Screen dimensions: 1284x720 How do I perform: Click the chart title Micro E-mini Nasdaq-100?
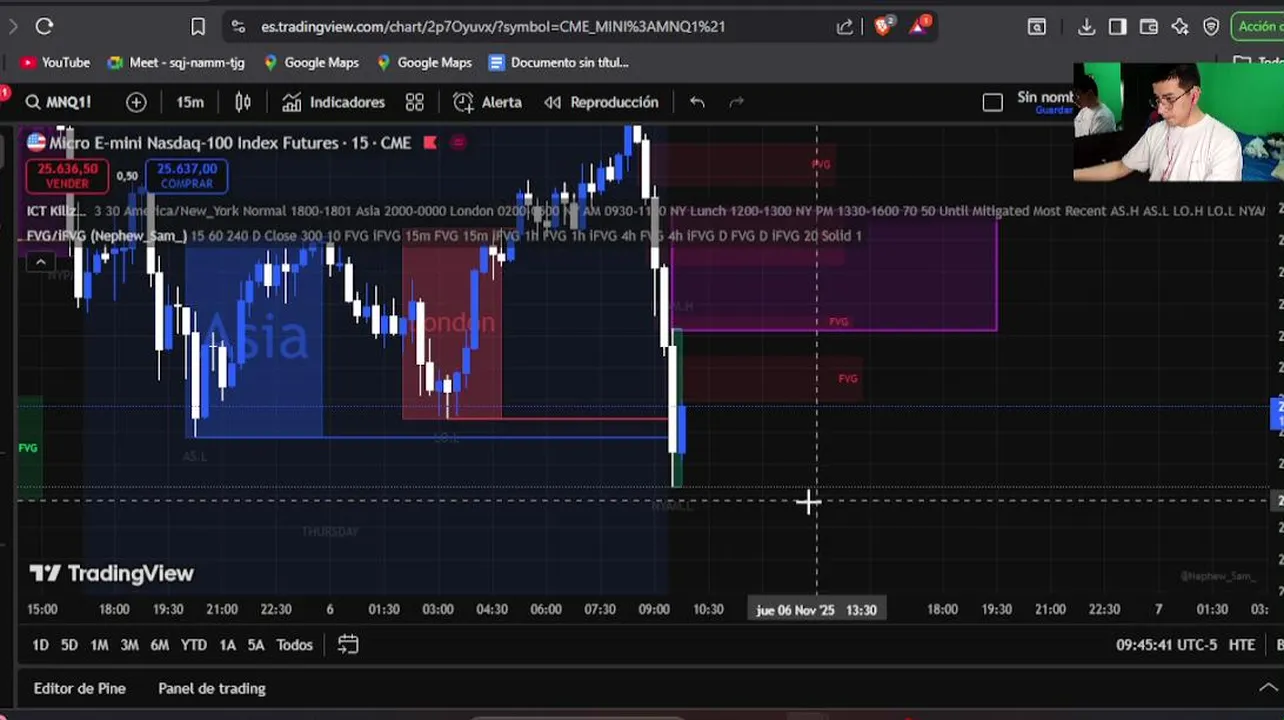[x=230, y=143]
